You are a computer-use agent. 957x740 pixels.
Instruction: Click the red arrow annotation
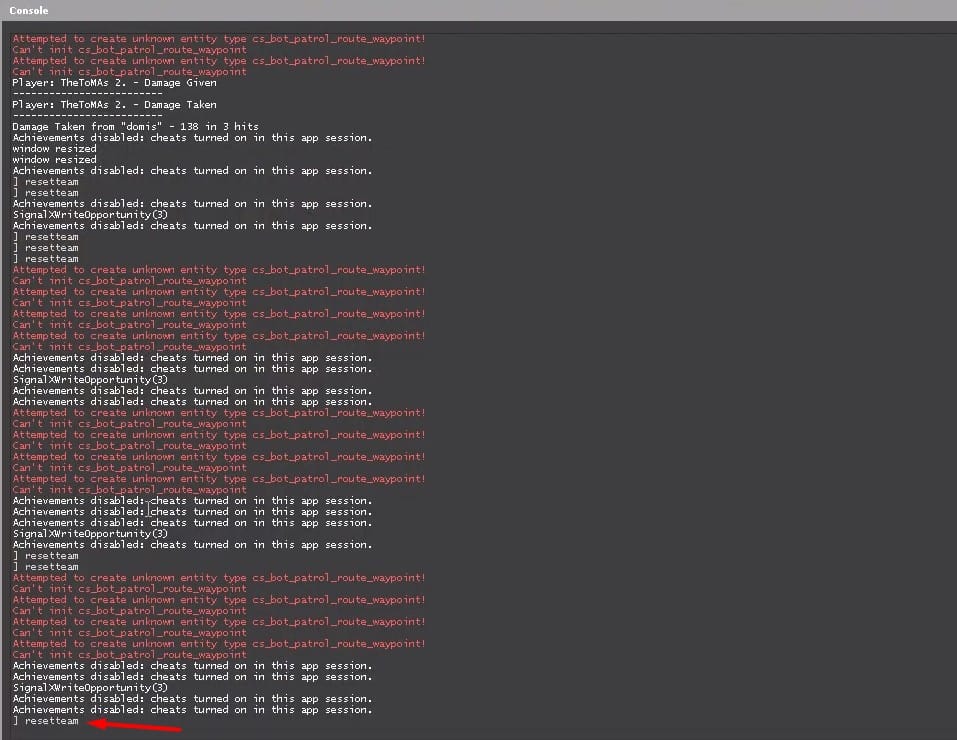135,724
